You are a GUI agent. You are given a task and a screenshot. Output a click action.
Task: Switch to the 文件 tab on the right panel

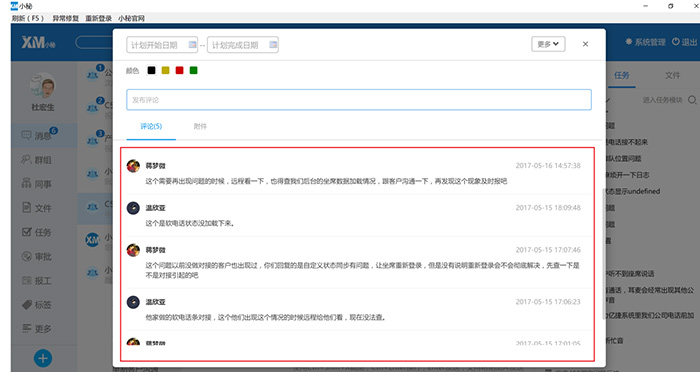point(672,75)
